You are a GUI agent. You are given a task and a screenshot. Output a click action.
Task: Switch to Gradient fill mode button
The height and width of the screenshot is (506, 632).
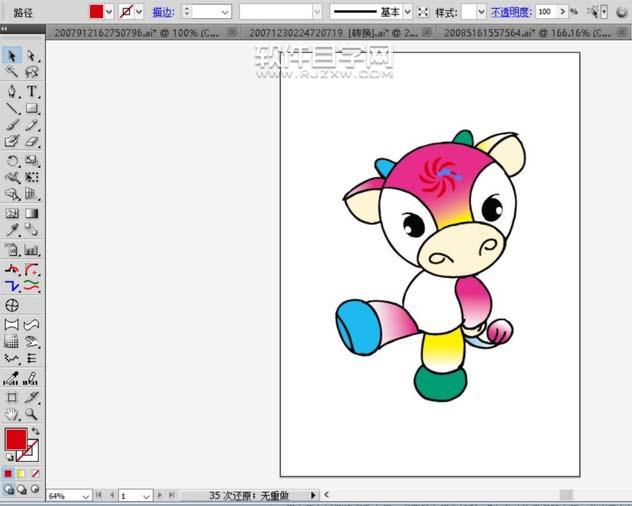pos(22,473)
